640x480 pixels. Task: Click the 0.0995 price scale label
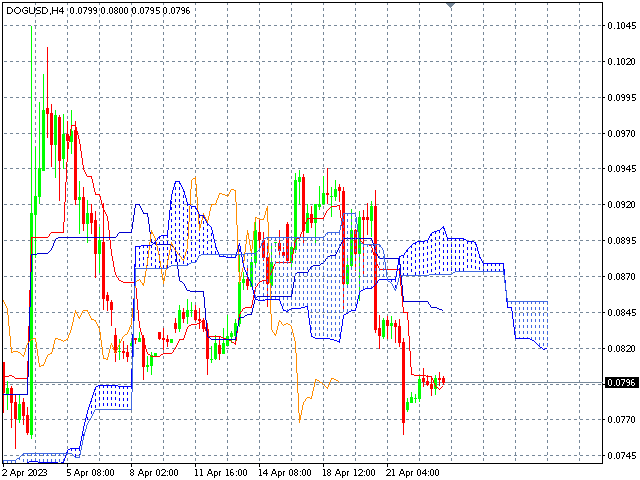coord(621,98)
